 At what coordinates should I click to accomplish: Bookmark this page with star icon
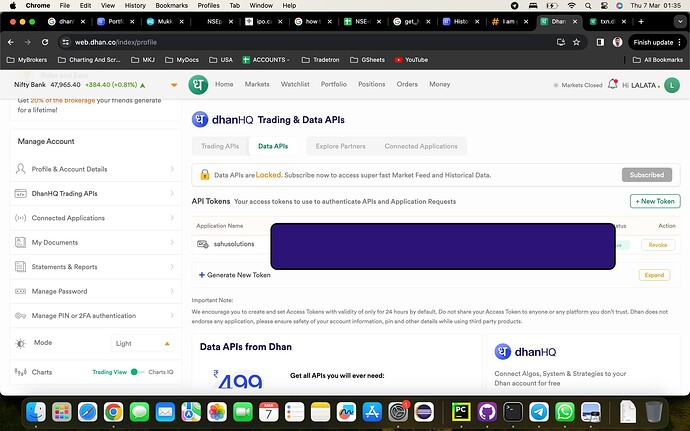(576, 42)
